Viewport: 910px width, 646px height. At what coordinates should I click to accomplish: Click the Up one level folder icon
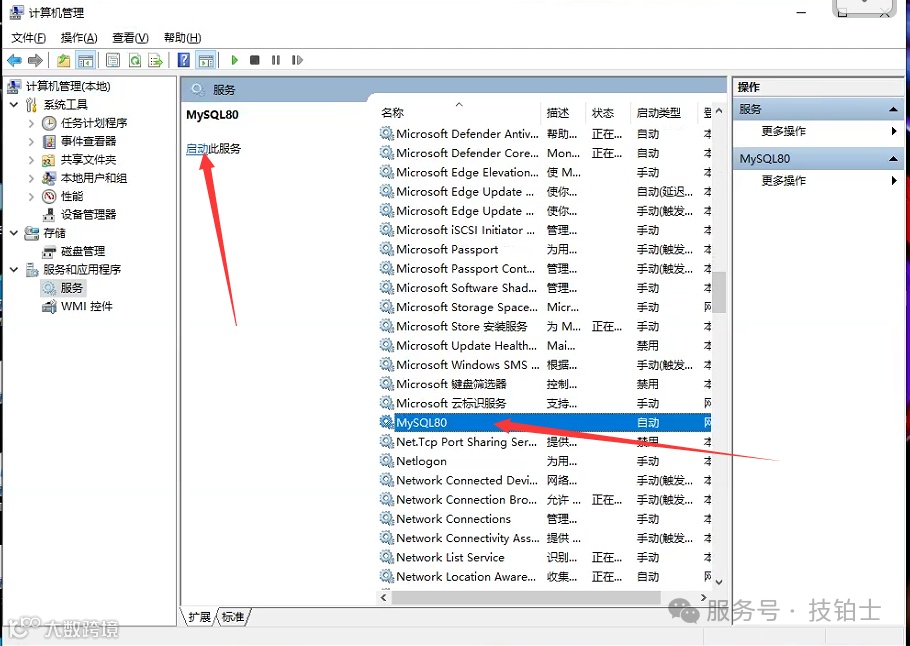point(64,60)
